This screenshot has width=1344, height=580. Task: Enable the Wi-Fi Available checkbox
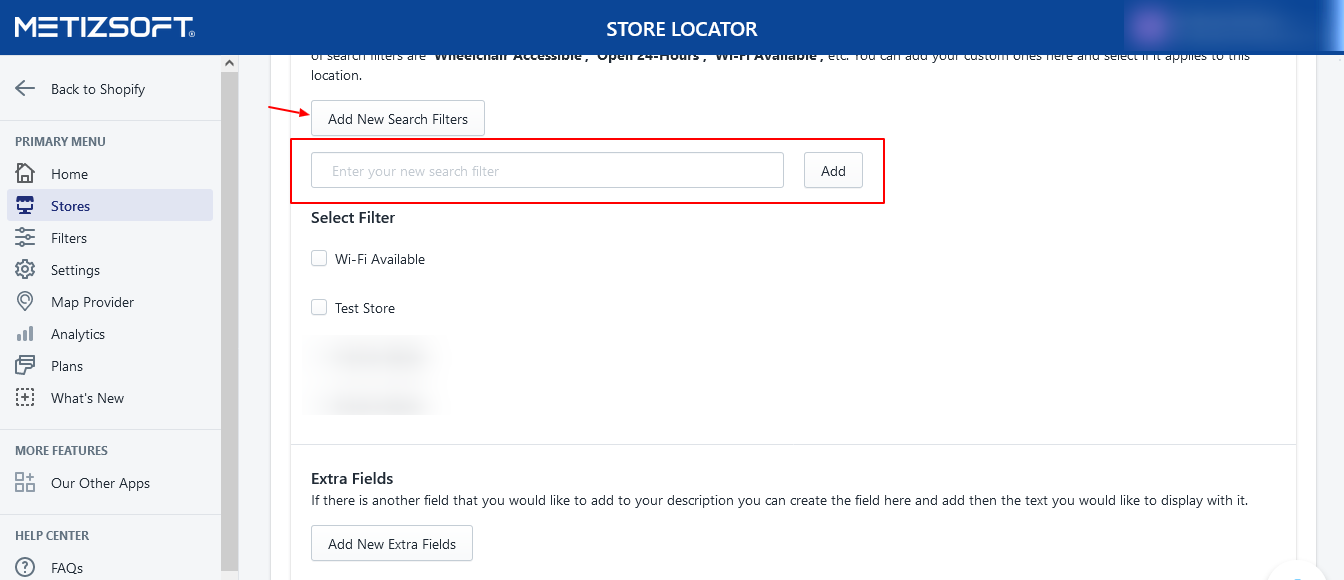click(x=319, y=258)
